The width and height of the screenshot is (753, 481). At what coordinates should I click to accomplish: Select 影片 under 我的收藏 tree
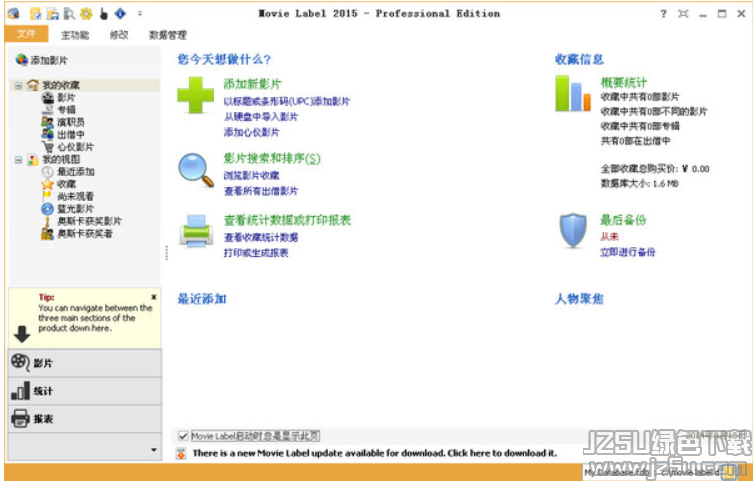click(x=59, y=97)
